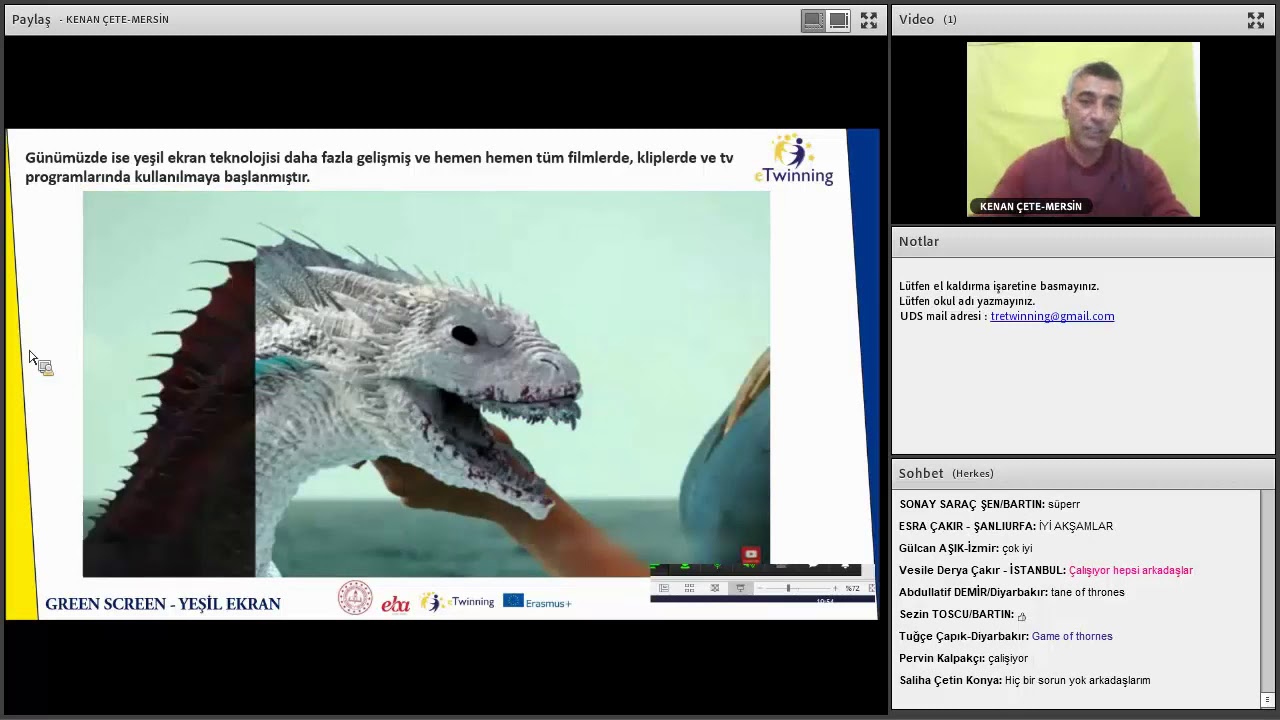Click the footer eTwinning logo
Screen dimensions: 1280x720
pyautogui.click(x=457, y=601)
